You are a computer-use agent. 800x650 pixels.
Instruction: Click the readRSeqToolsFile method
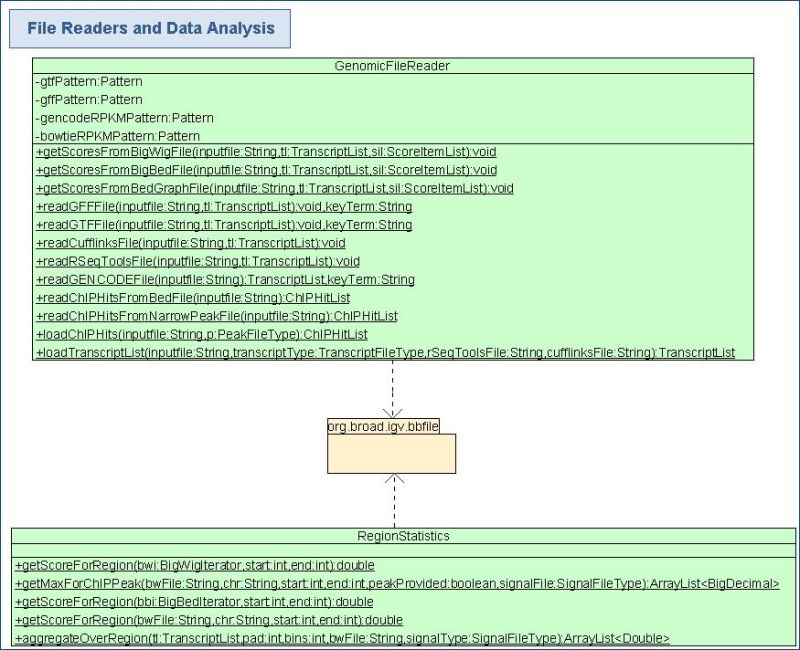click(x=197, y=262)
